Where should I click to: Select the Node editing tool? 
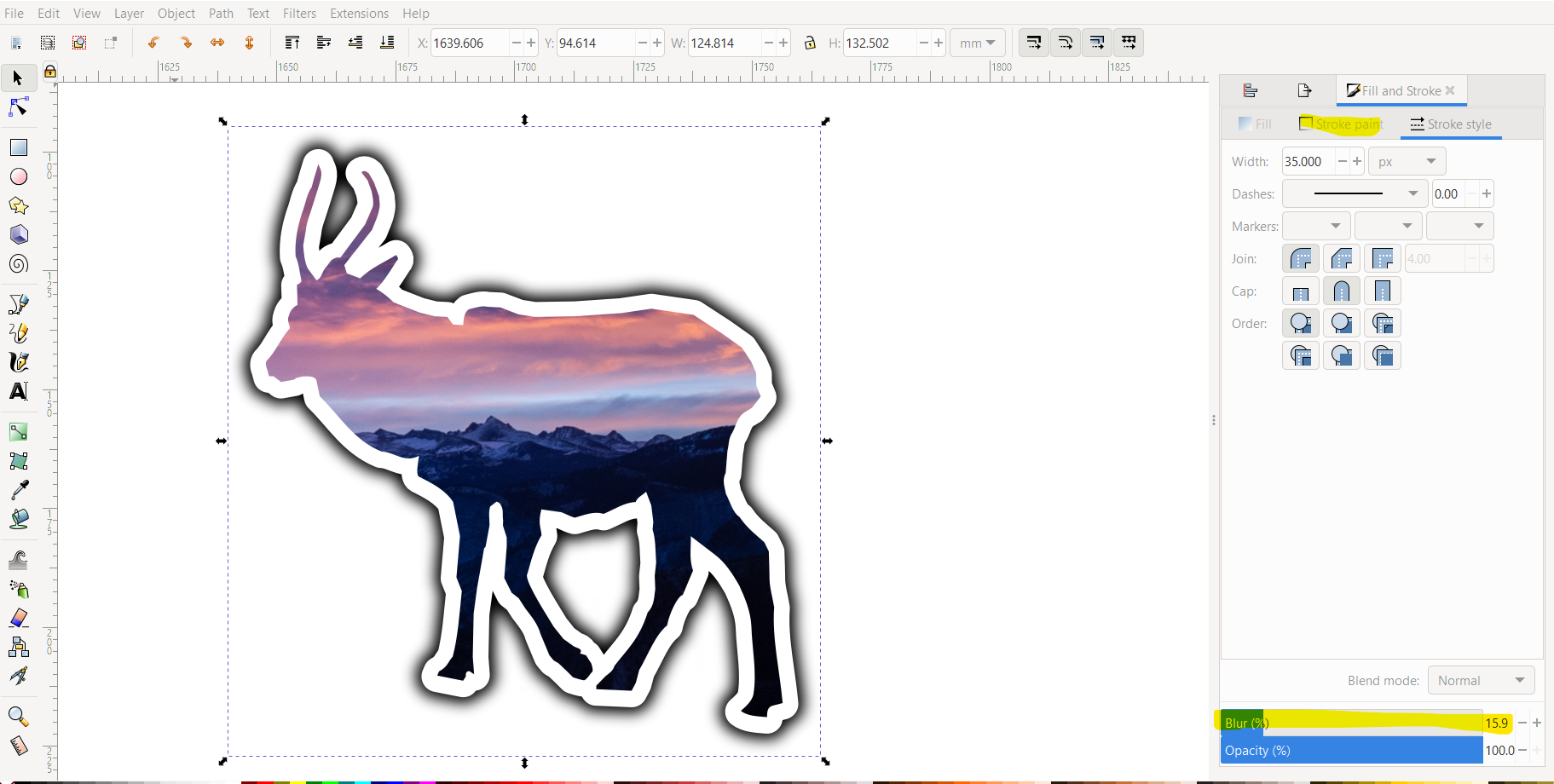pos(18,107)
